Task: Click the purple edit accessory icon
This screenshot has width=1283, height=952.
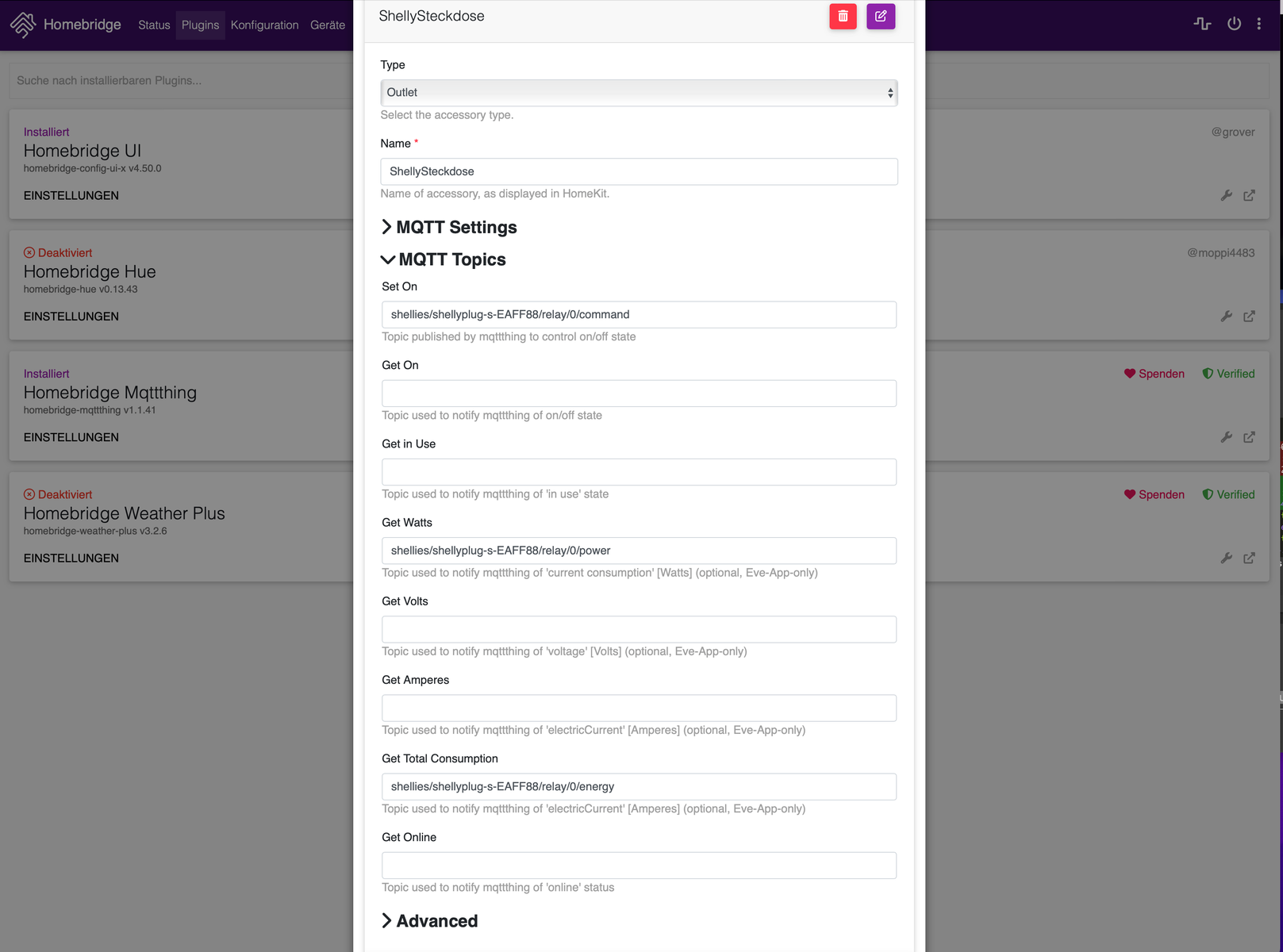Action: 881,17
